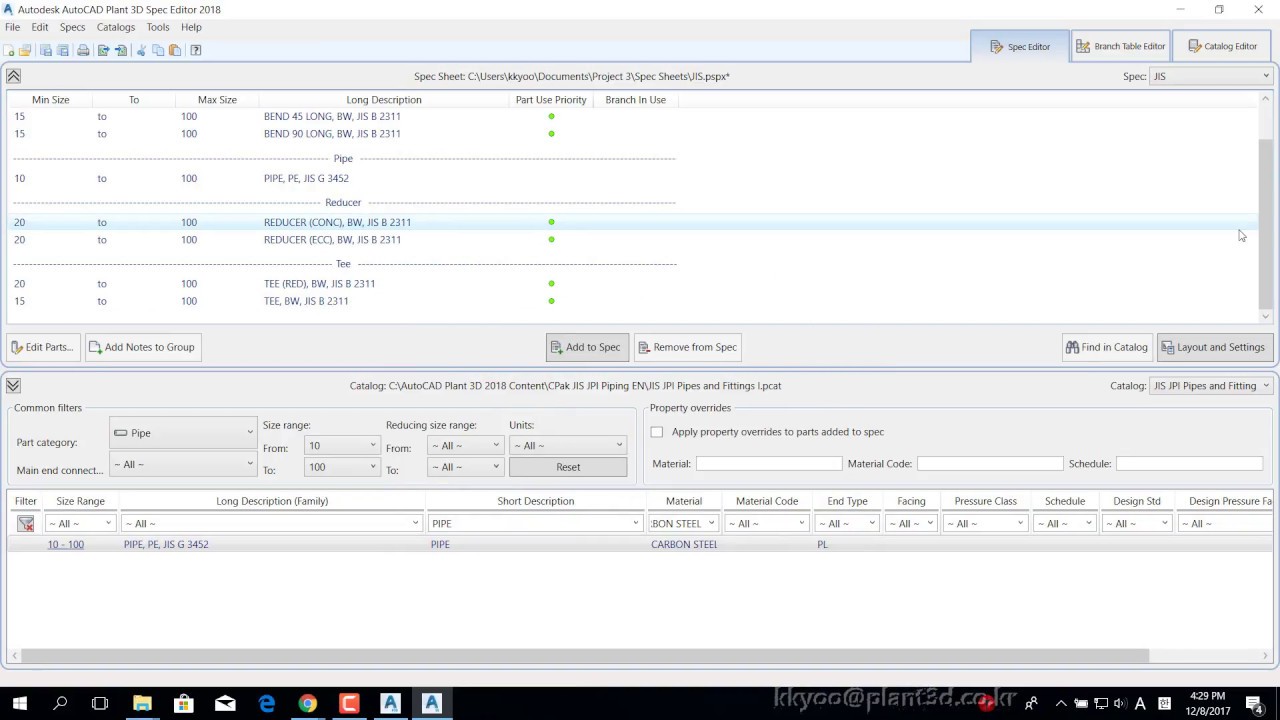Image resolution: width=1280 pixels, height=720 pixels.
Task: Collapse the catalog panel
Action: [13, 386]
